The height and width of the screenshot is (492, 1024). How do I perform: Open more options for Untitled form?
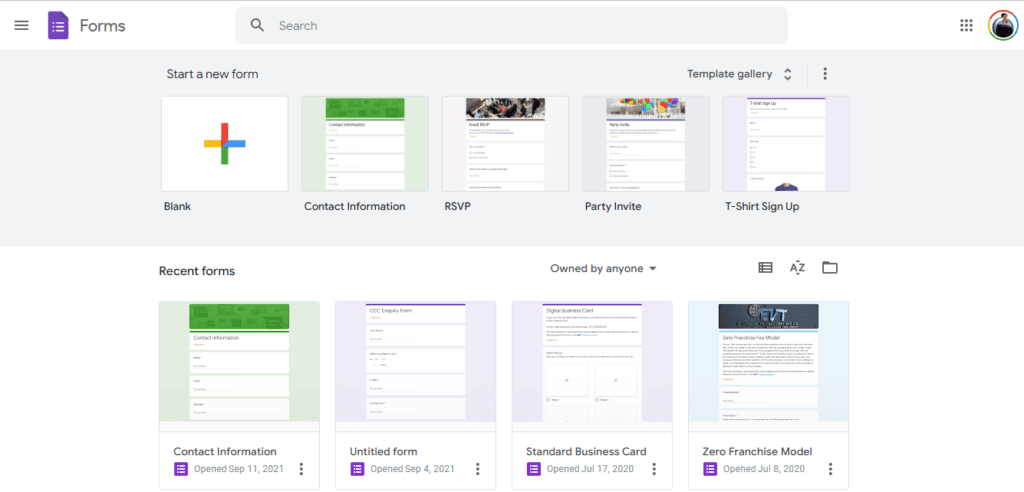[x=477, y=469]
